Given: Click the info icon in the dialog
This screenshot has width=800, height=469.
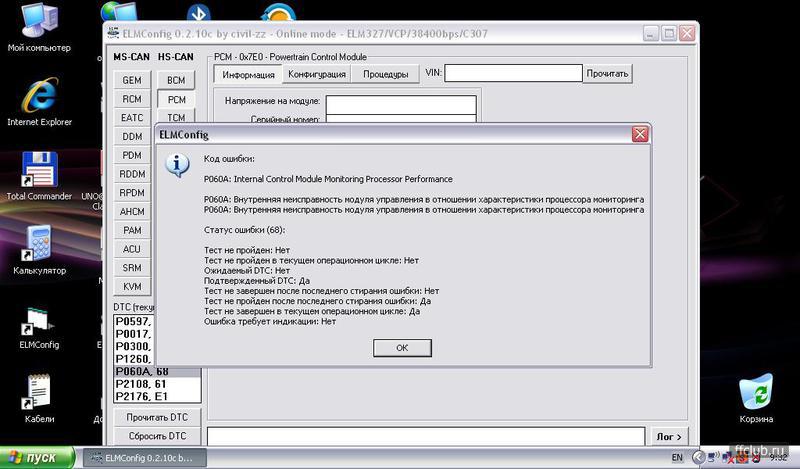Looking at the screenshot, I should [177, 165].
